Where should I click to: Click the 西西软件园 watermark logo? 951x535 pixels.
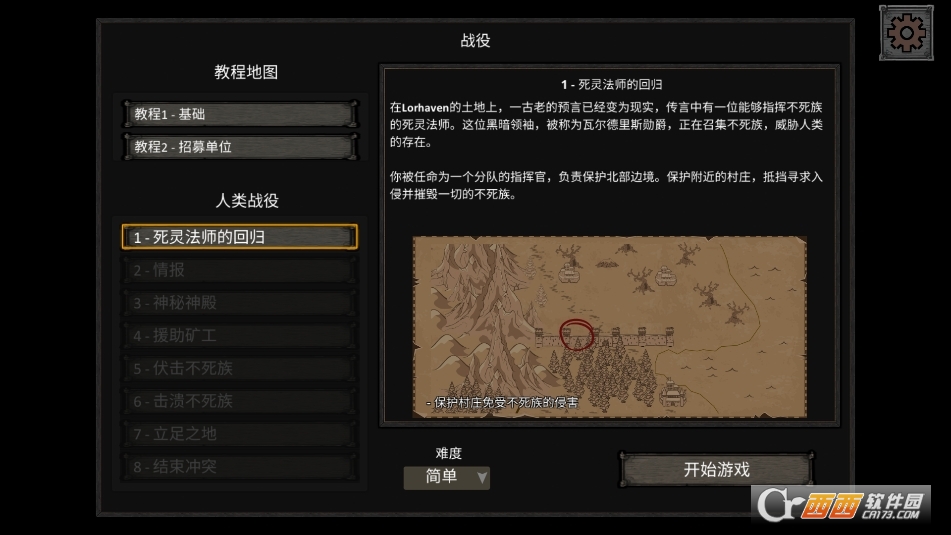point(843,503)
